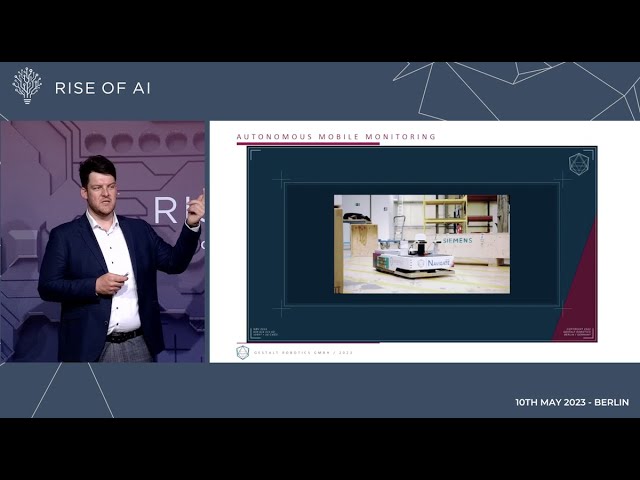The image size is (640, 480).
Task: Click the Gestalt Robotics shield logo below slide
Action: (x=242, y=352)
